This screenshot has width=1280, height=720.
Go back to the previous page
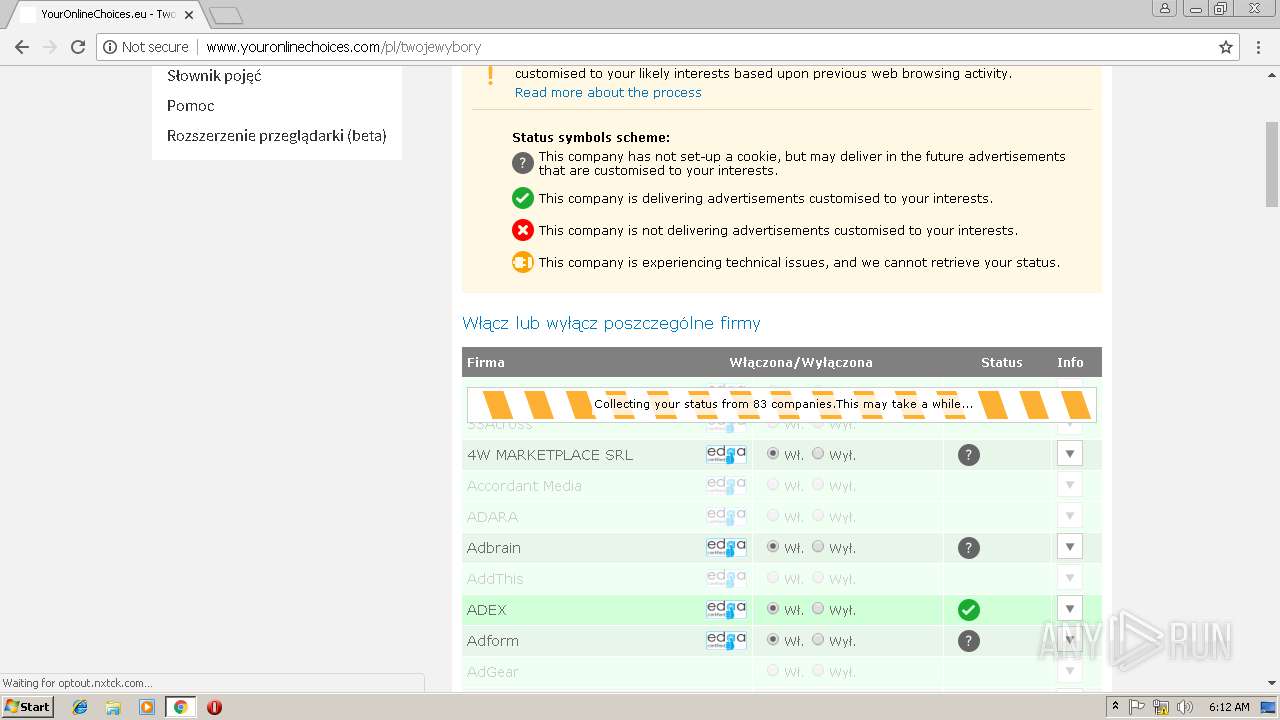tap(21, 47)
